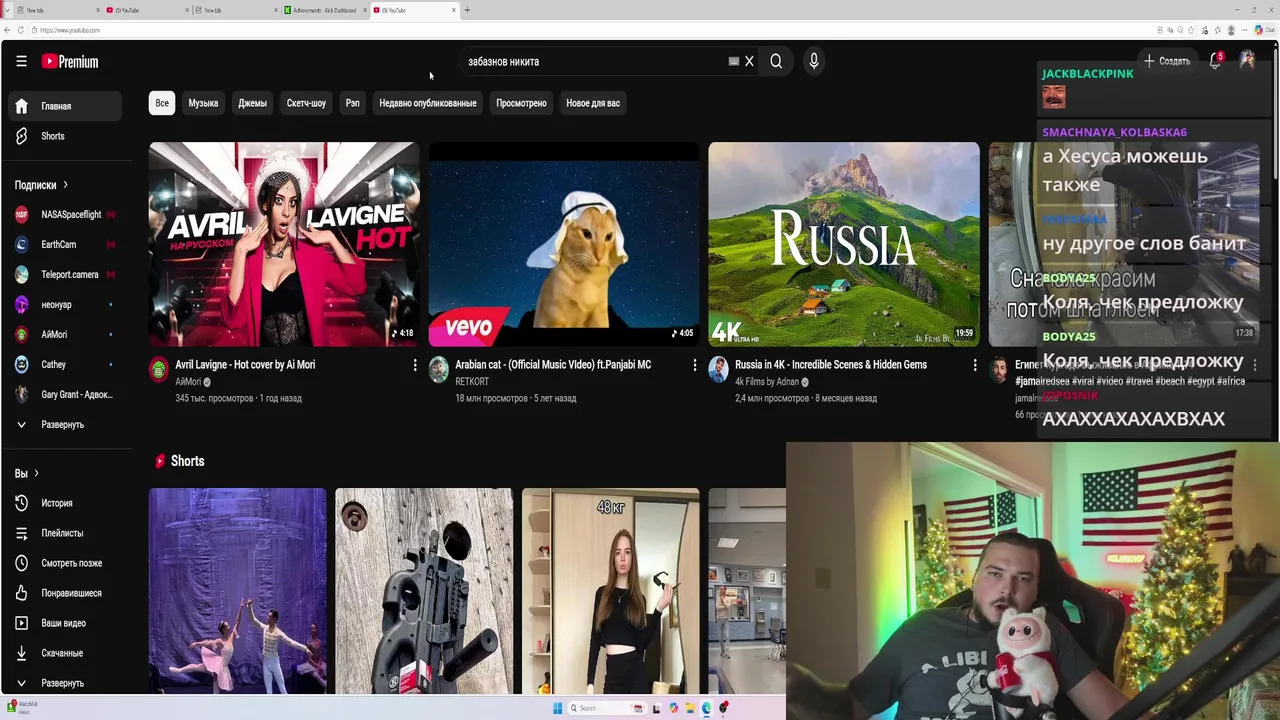Select the Рэп filter chip

point(353,103)
